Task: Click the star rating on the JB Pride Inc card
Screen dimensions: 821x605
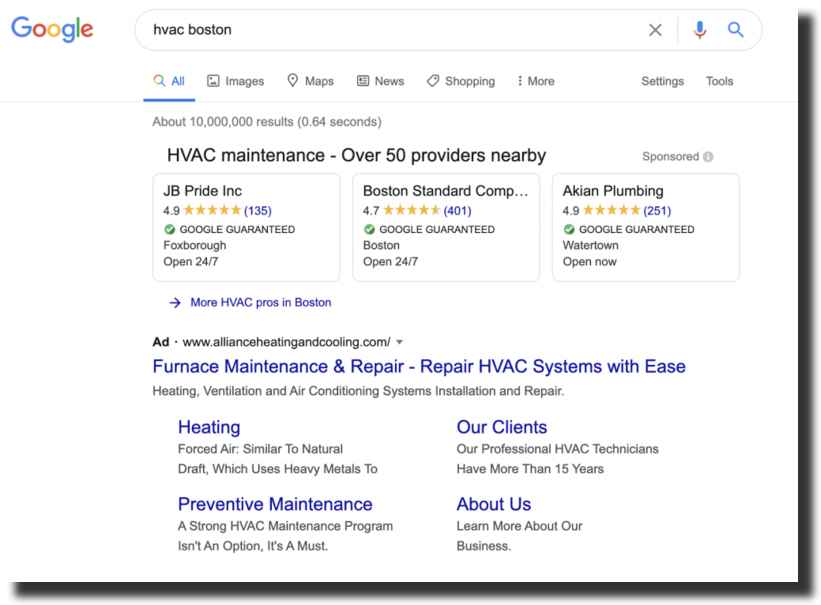Action: click(212, 211)
